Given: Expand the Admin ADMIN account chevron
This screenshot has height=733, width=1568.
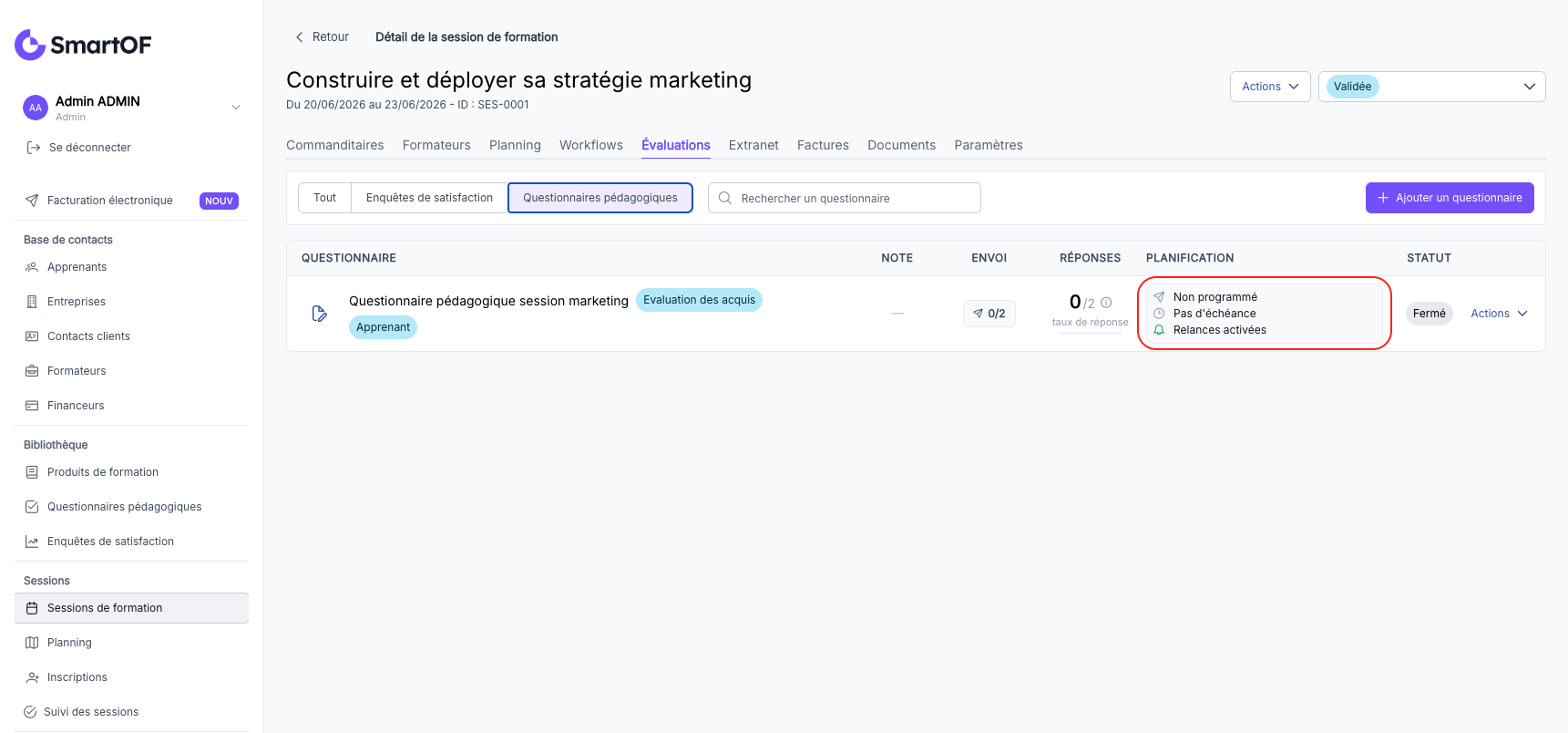Looking at the screenshot, I should (236, 108).
